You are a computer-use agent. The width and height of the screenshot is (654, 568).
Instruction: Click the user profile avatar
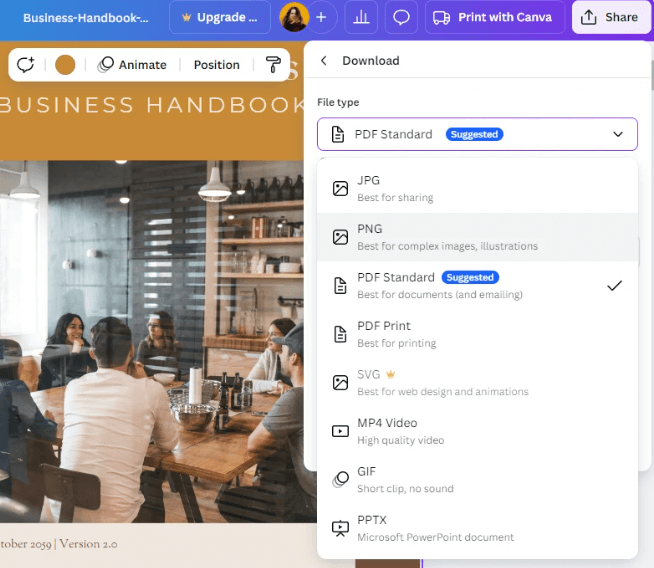(x=294, y=18)
